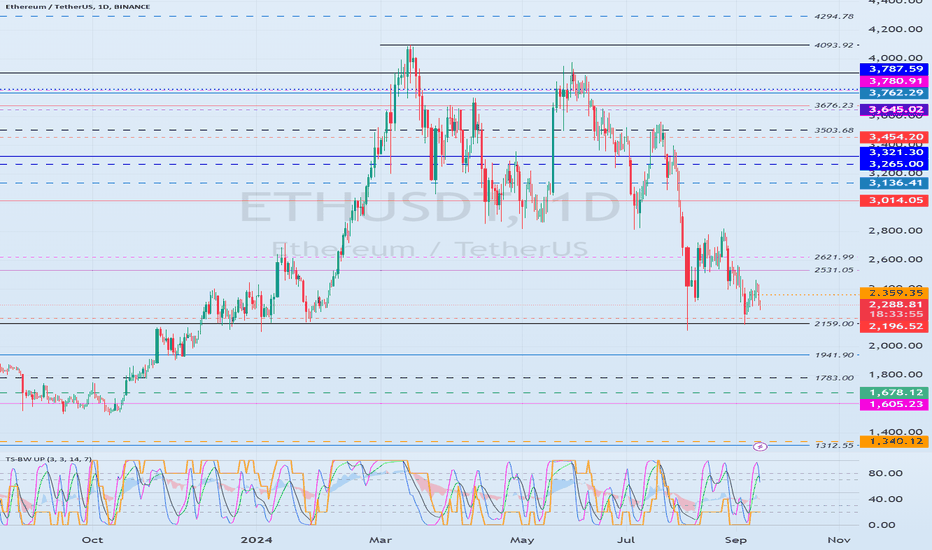Select the red 3,014.05 price label
This screenshot has width=932, height=550.
coord(894,200)
